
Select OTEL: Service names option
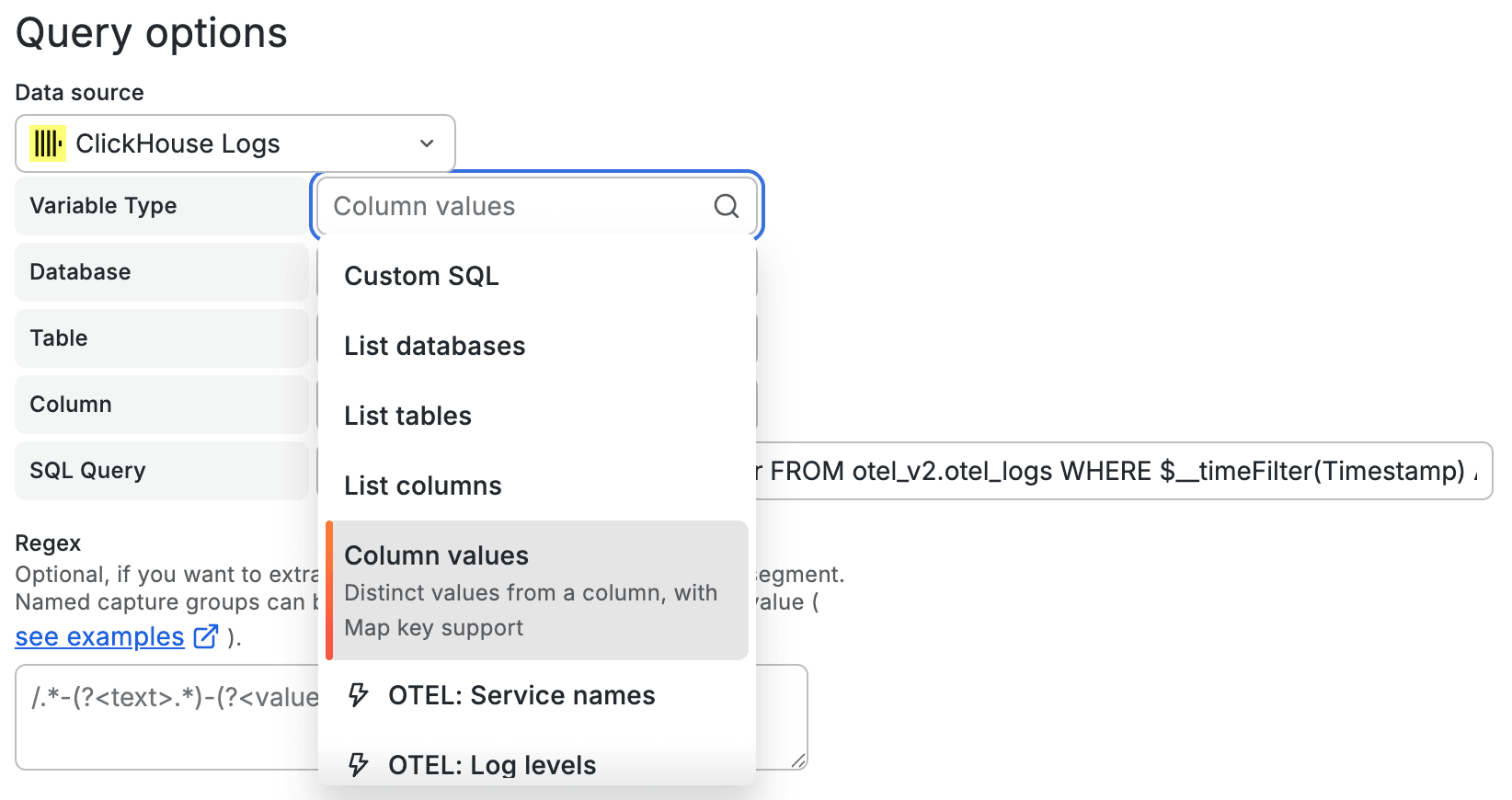(x=521, y=695)
